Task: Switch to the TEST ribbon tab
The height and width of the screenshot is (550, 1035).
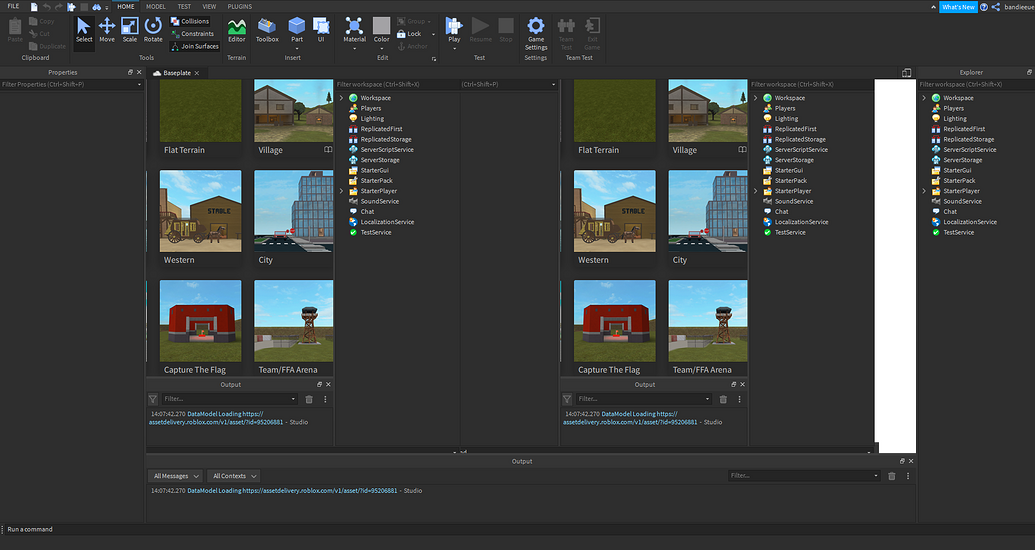Action: click(x=184, y=7)
